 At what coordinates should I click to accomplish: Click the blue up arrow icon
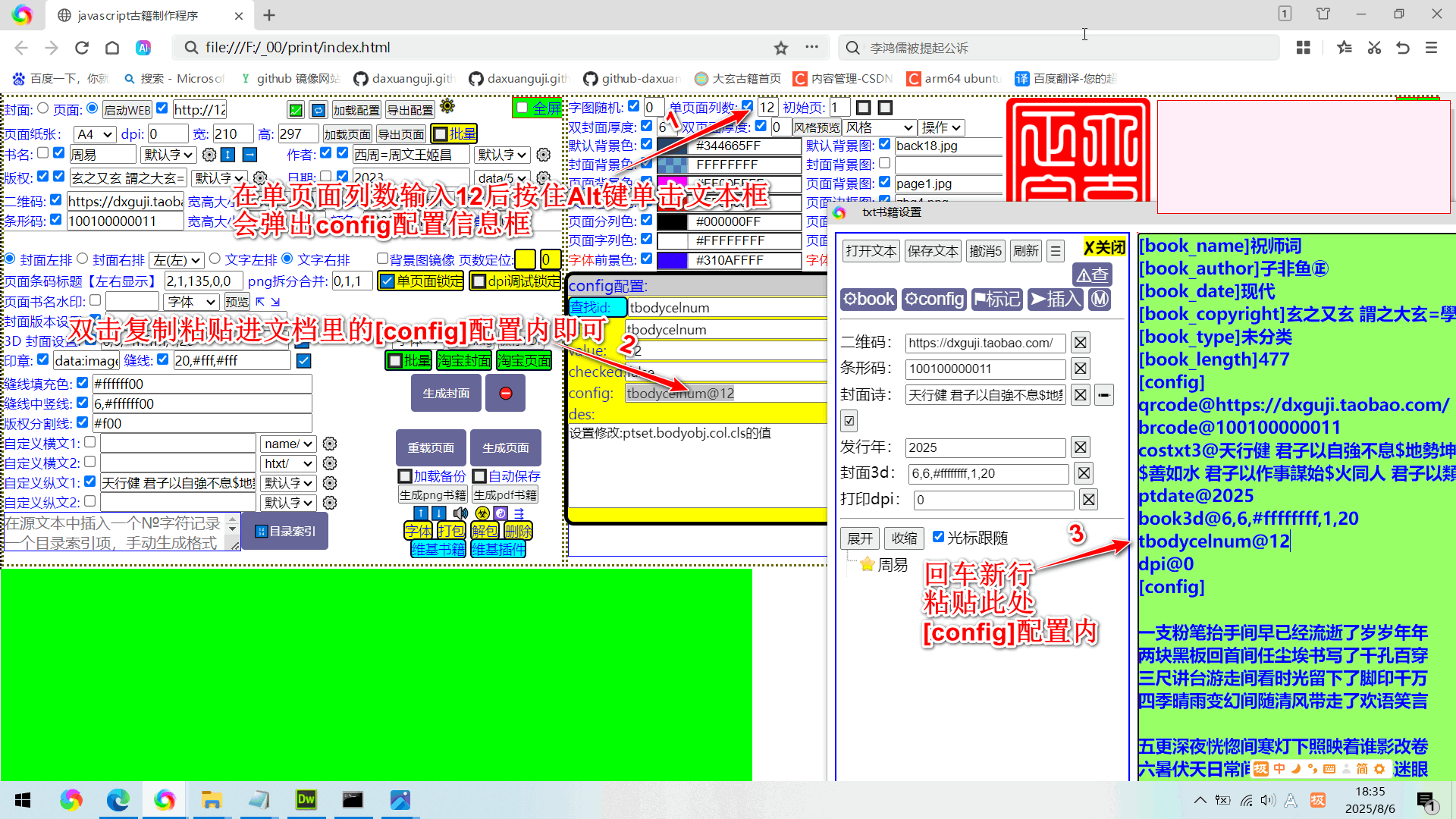coord(421,513)
